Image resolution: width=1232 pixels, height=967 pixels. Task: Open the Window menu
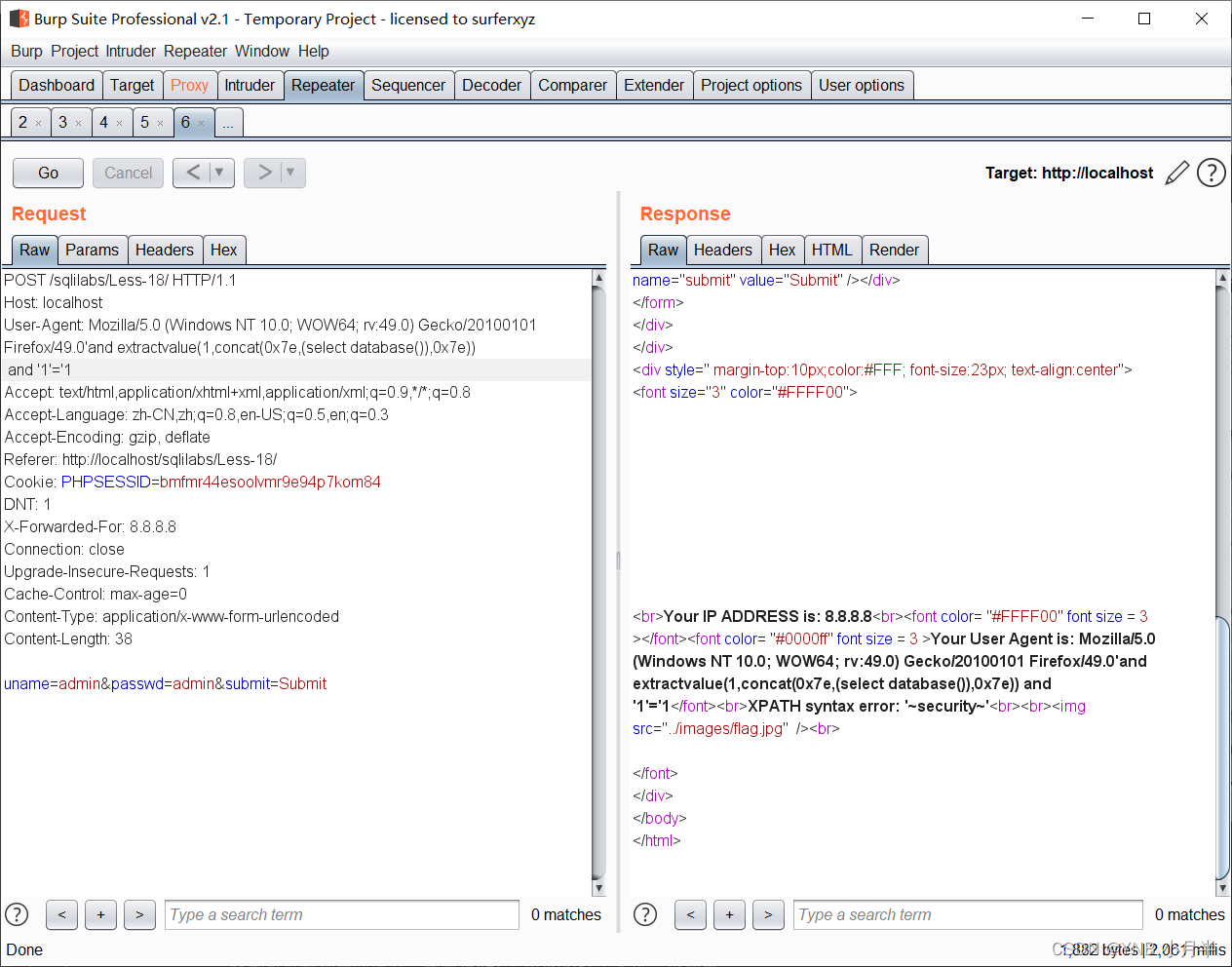pyautogui.click(x=262, y=51)
